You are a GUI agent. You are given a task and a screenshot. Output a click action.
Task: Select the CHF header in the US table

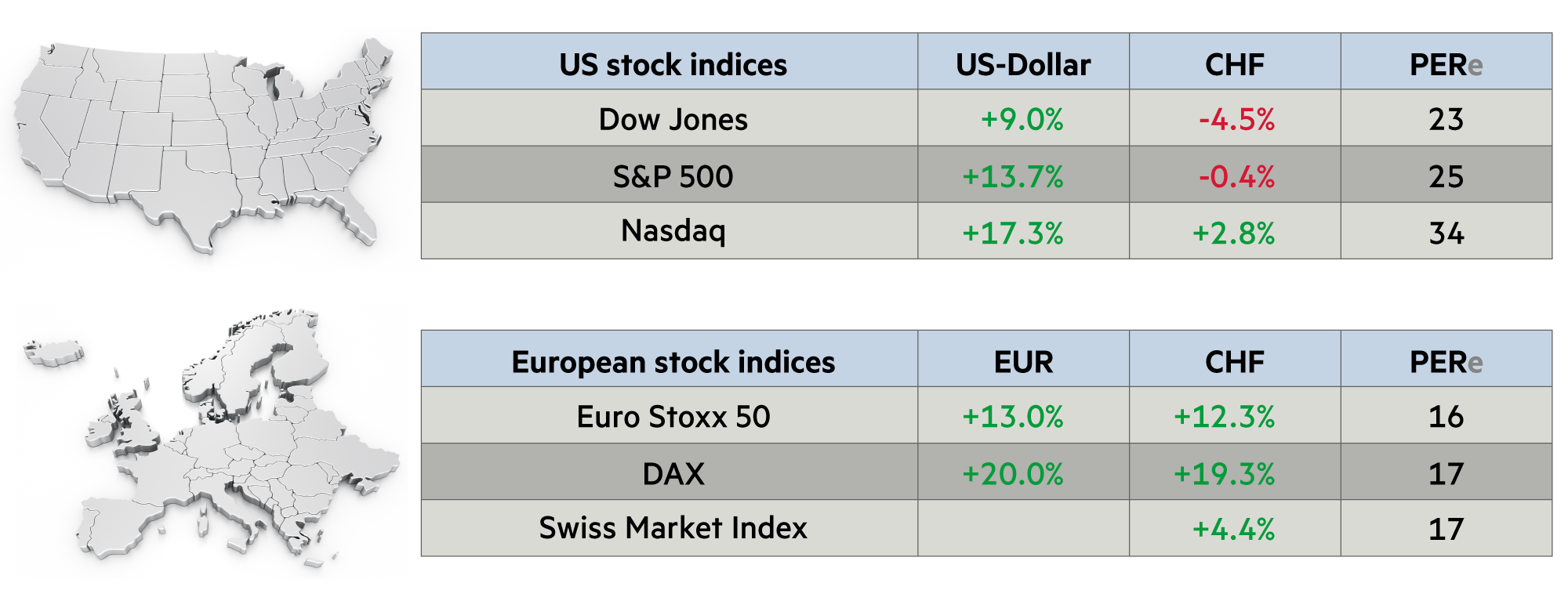[x=1235, y=64]
